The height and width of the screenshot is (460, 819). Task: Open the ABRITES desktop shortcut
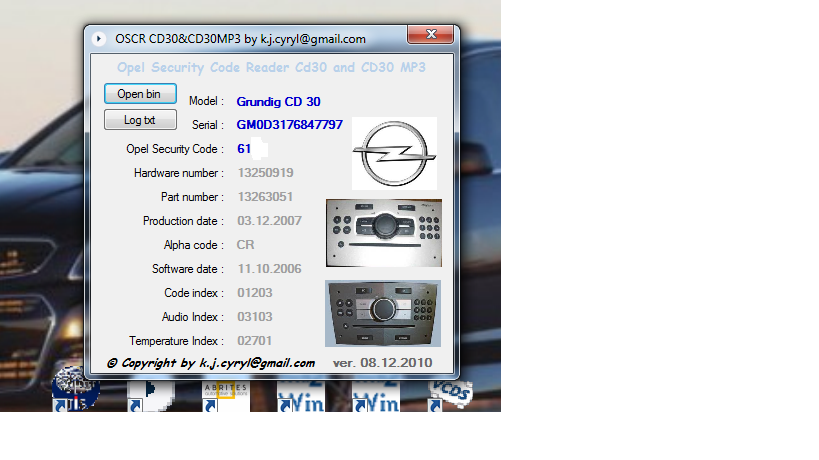[226, 396]
